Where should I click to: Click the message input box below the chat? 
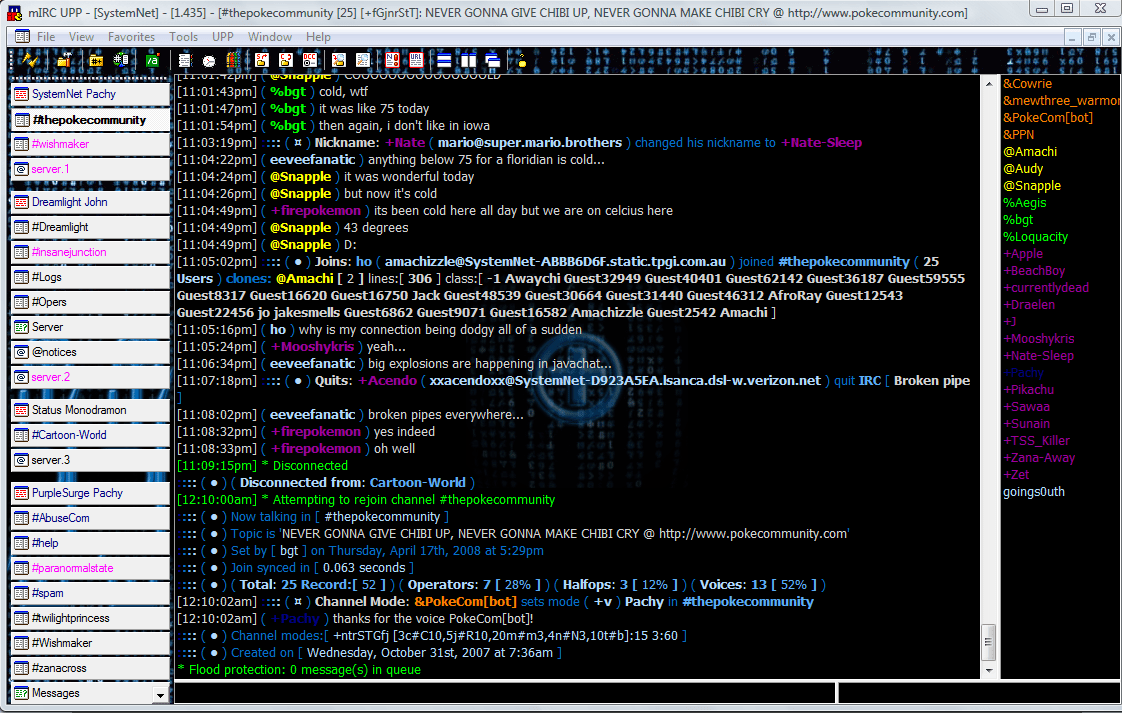(504, 693)
